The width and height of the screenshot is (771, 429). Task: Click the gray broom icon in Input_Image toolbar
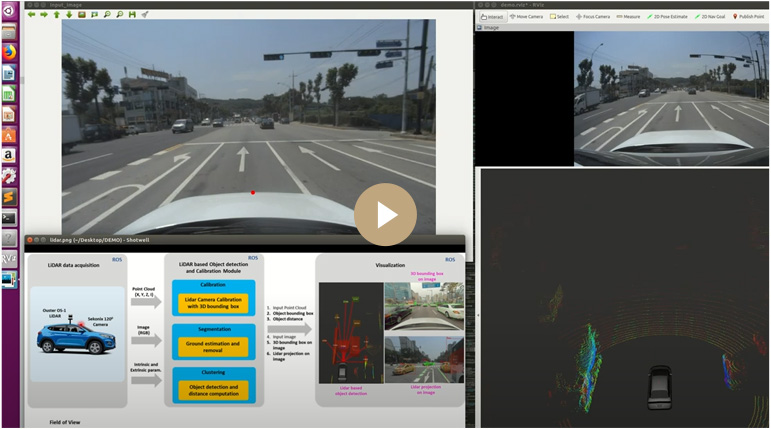pos(145,15)
